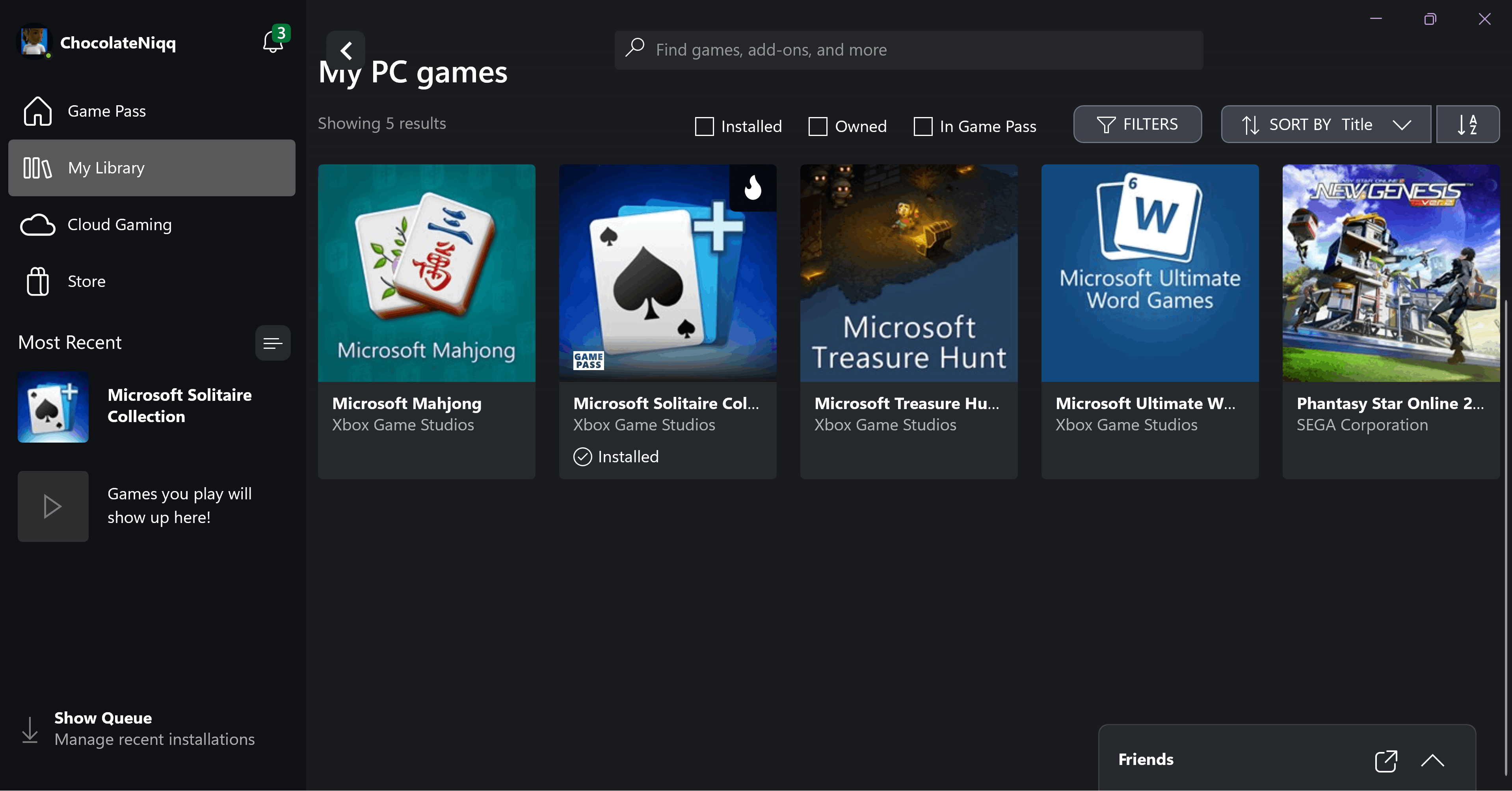Image resolution: width=1512 pixels, height=791 pixels.
Task: Click the Friends panel title
Action: [x=1146, y=759]
